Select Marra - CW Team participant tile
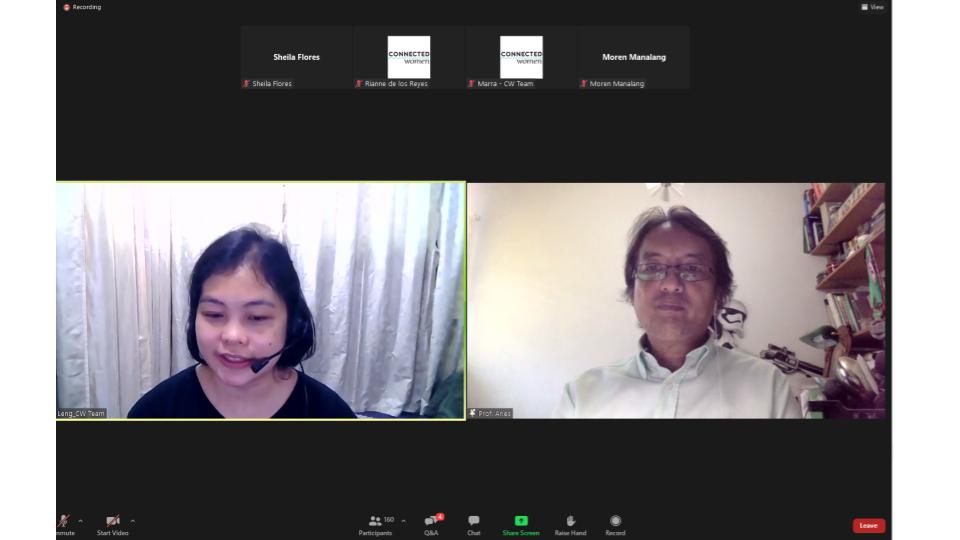960x540 pixels. pyautogui.click(x=521, y=58)
